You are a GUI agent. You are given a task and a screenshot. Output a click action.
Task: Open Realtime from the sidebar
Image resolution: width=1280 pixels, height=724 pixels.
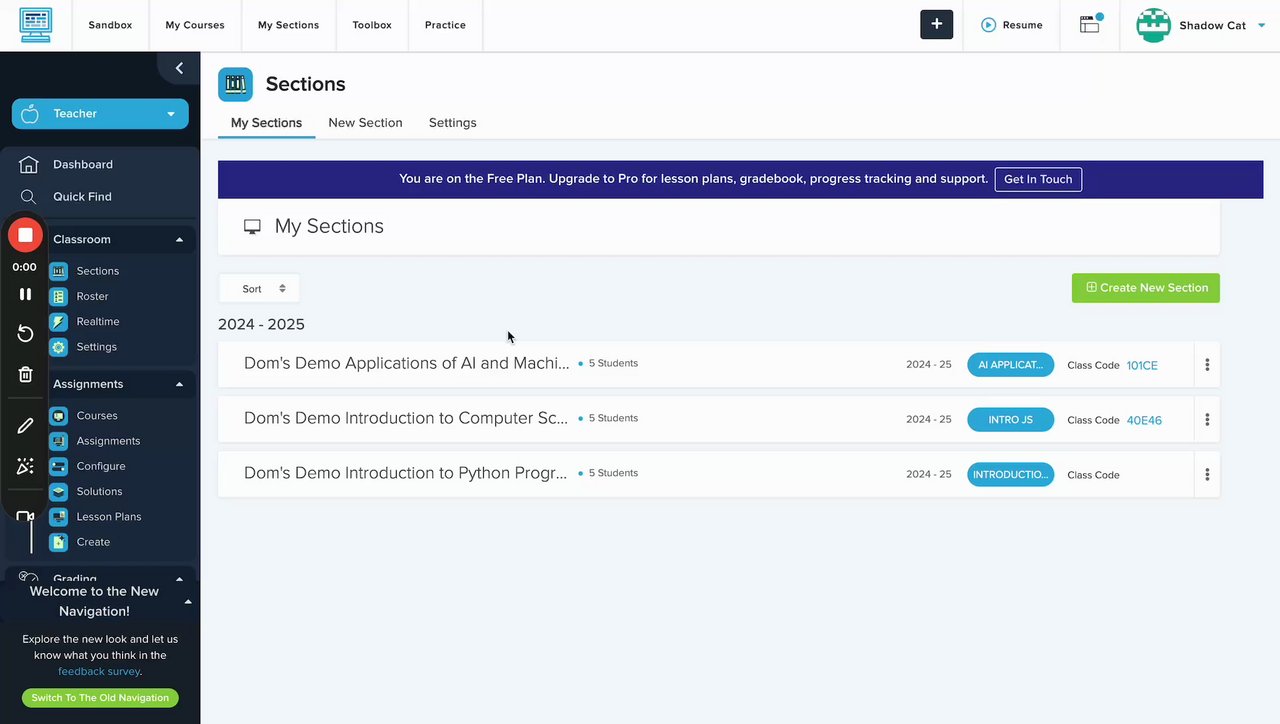coord(97,322)
